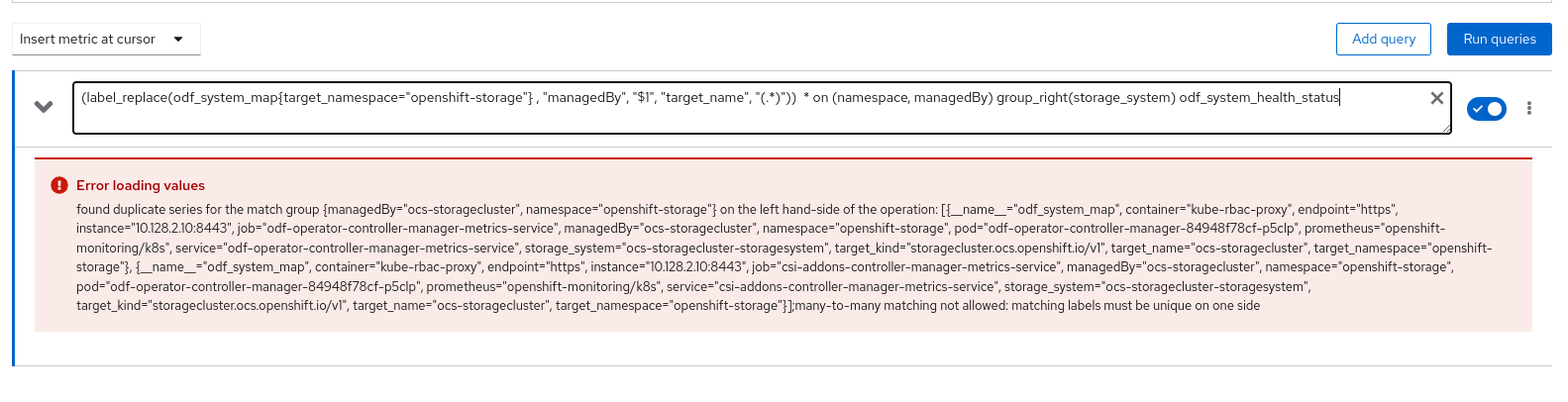
Task: Collapse the query row with the chevron
Action: [44, 107]
